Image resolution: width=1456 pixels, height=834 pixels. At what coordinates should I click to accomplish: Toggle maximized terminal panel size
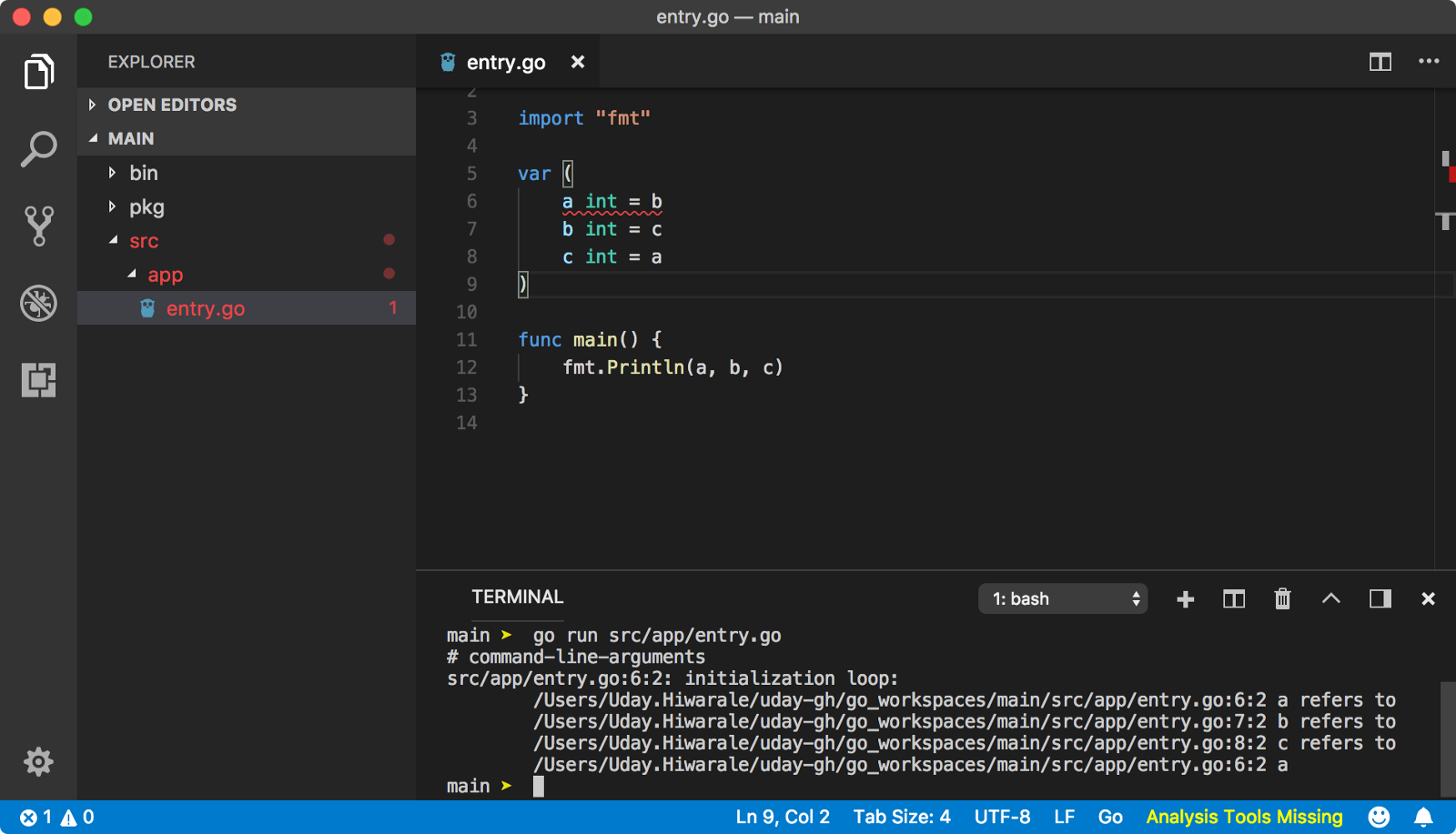point(1330,598)
